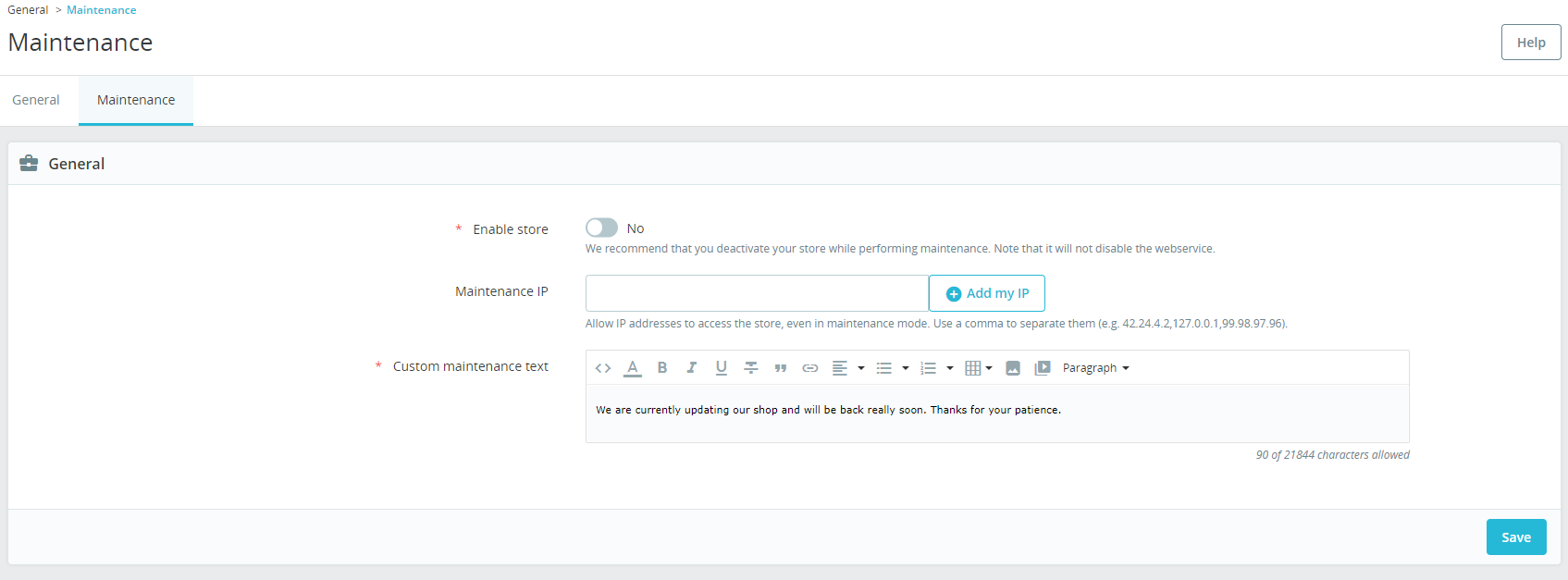This screenshot has width=1568, height=580.
Task: Open the table insert dropdown
Action: pos(978,368)
